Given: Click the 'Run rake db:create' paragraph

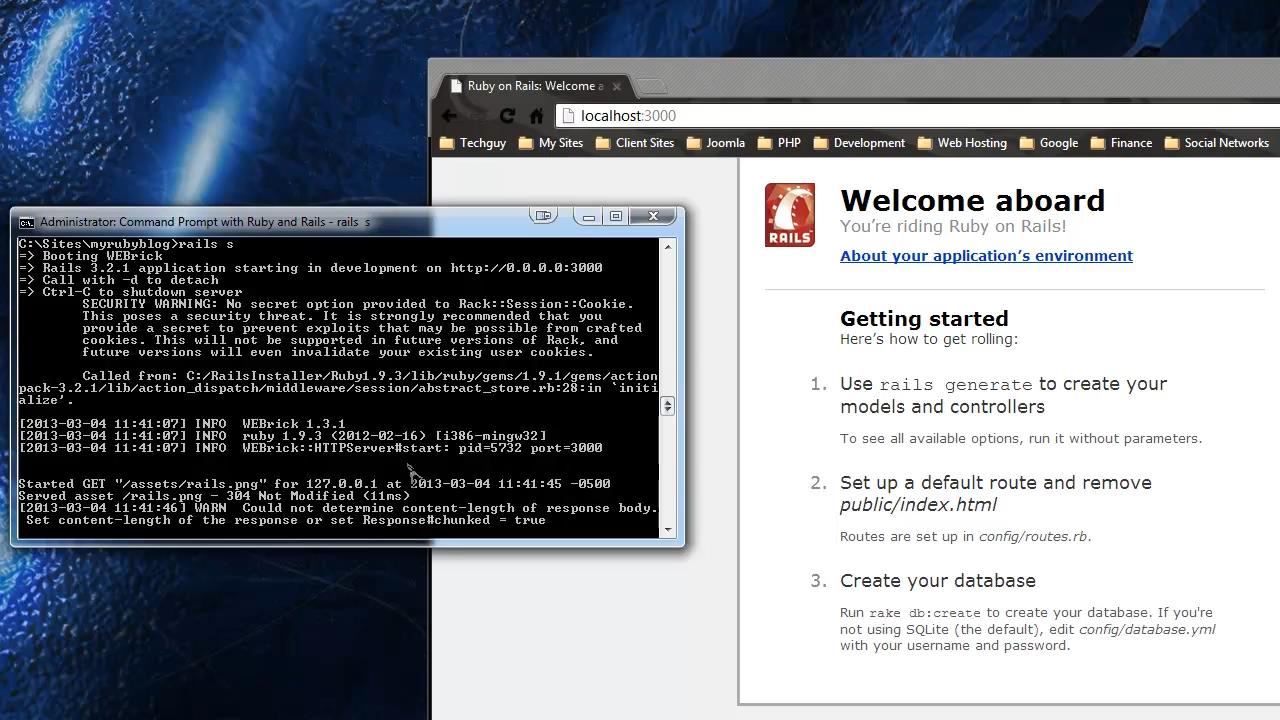Looking at the screenshot, I should (1028, 629).
